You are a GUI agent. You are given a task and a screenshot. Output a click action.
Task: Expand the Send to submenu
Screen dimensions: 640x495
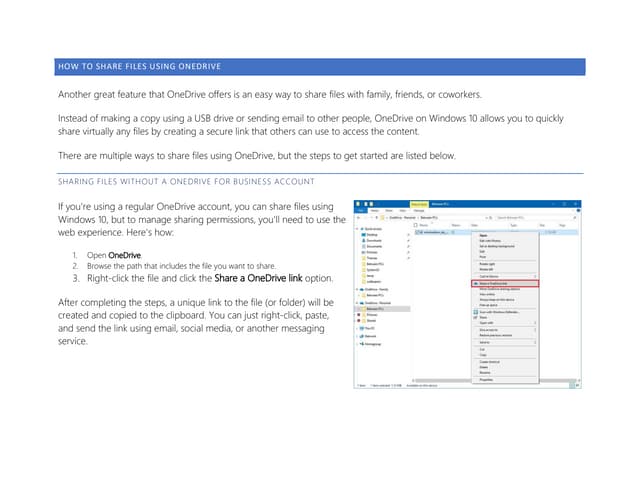click(x=535, y=341)
